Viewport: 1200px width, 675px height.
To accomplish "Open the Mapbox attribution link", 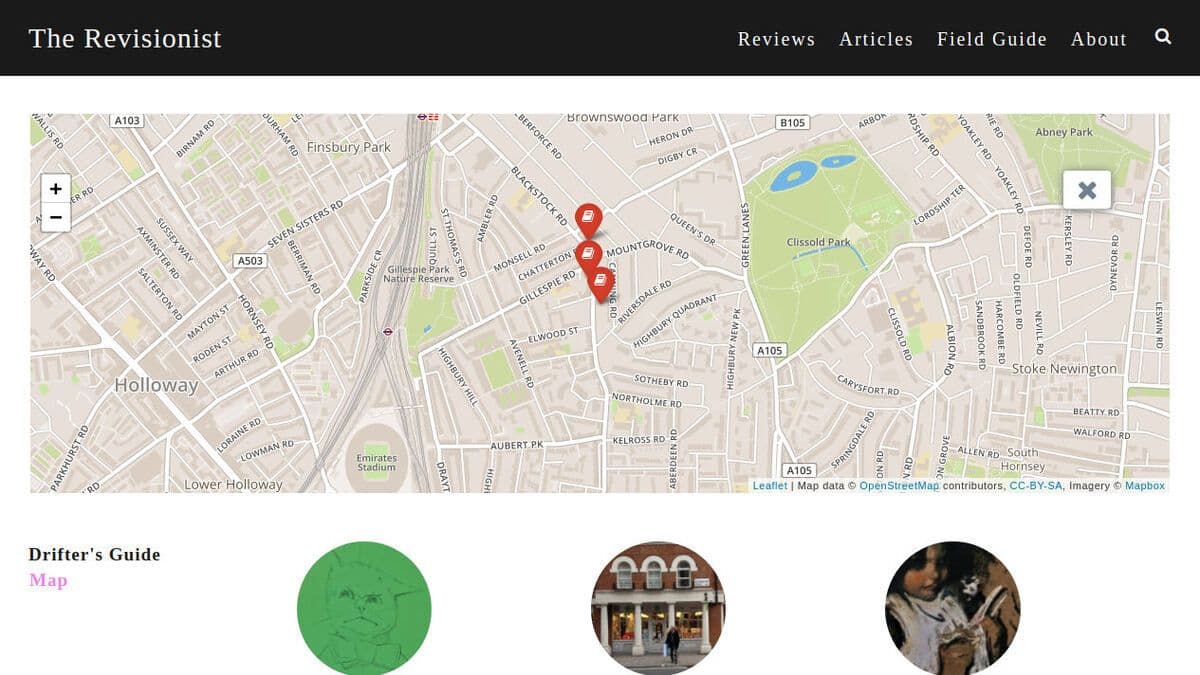I will coord(1145,486).
